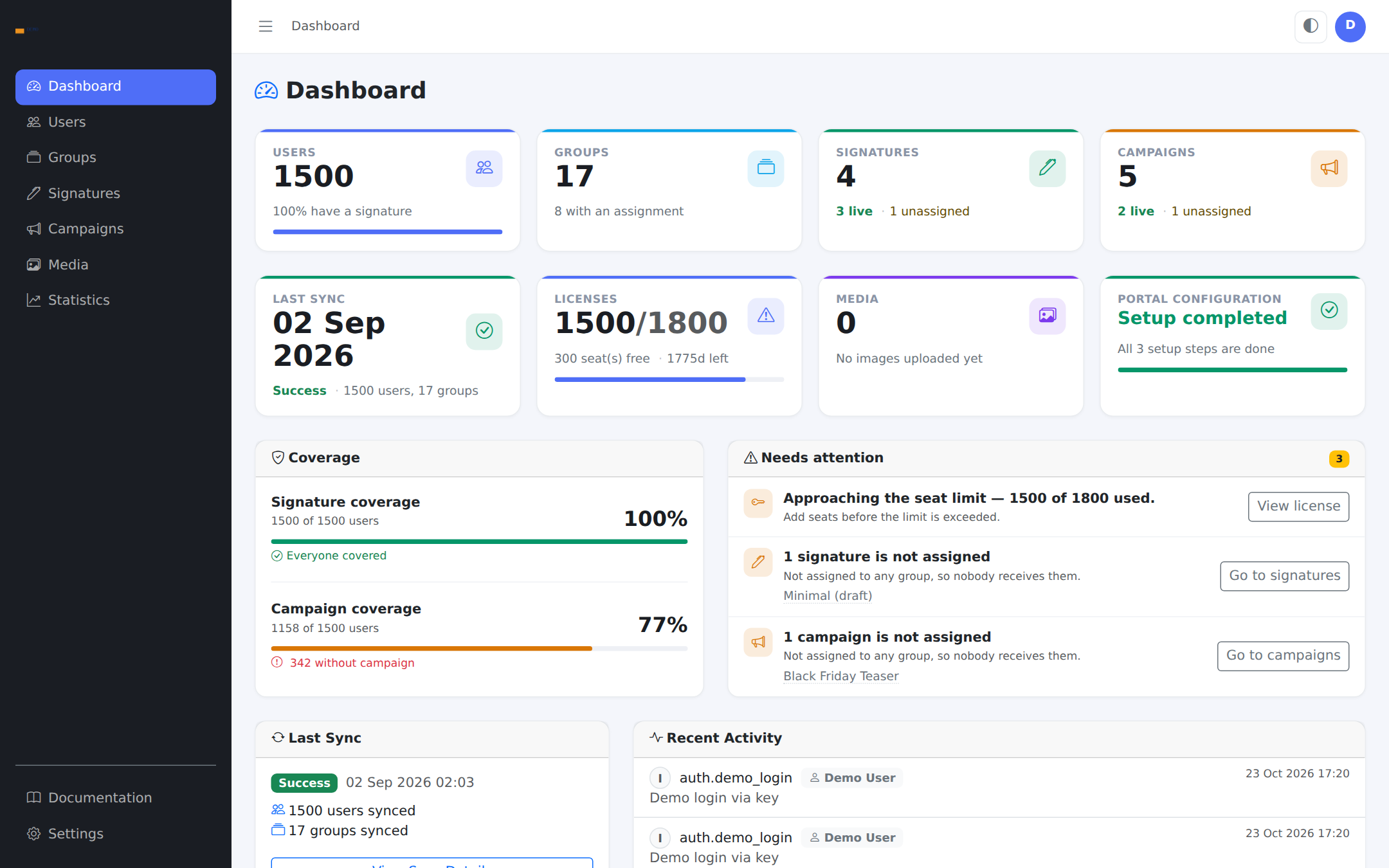Click the Last Sync refresh icon
Viewport: 1389px width, 868px height.
278,738
